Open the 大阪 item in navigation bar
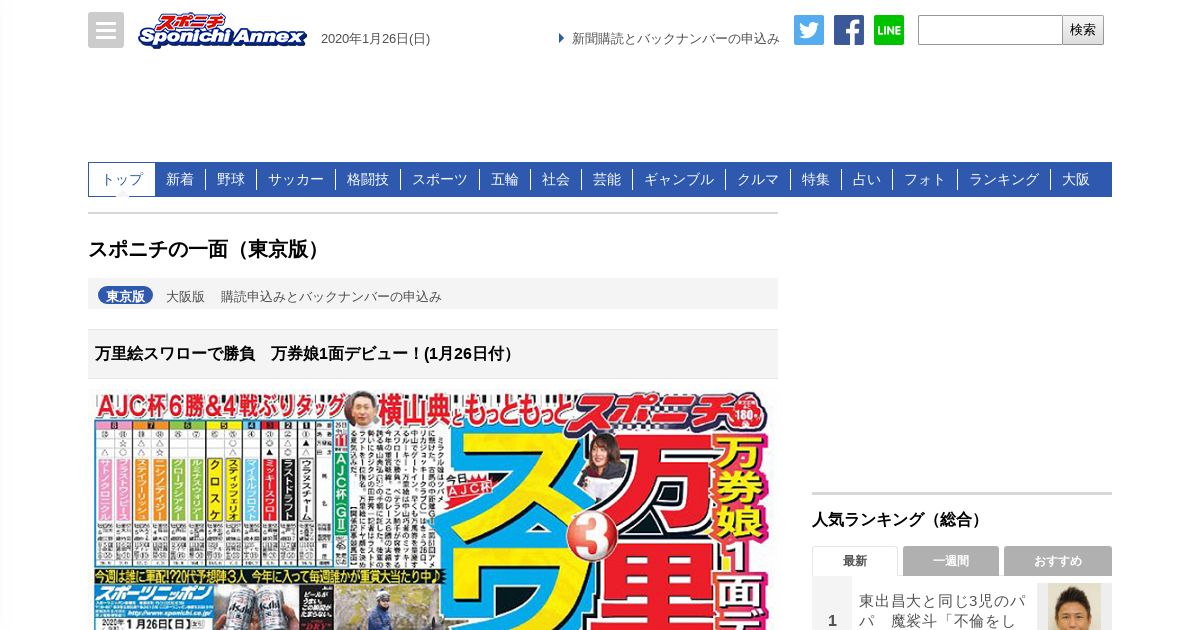The image size is (1200, 630). click(1076, 179)
